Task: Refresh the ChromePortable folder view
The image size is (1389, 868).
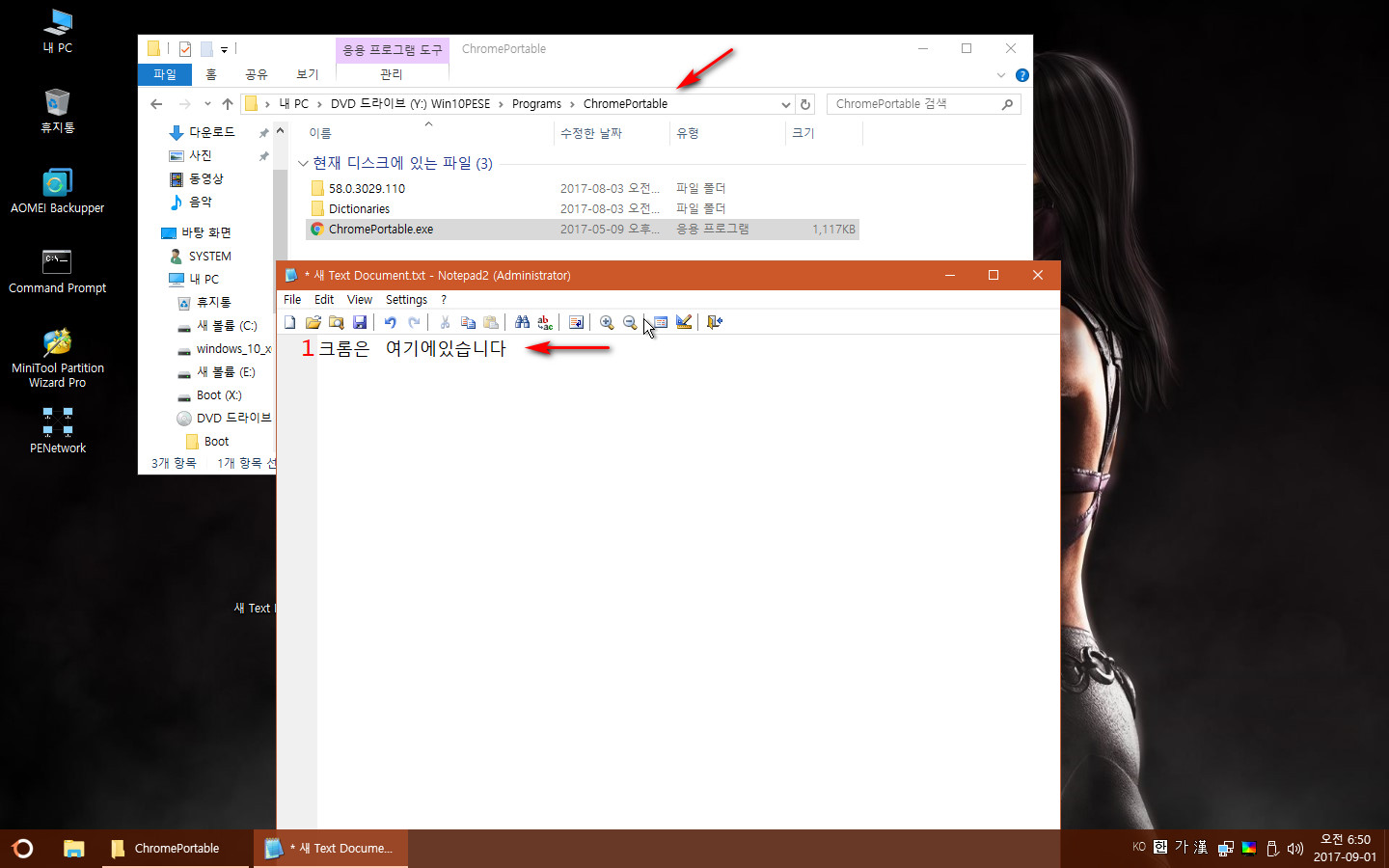Action: pyautogui.click(x=805, y=104)
